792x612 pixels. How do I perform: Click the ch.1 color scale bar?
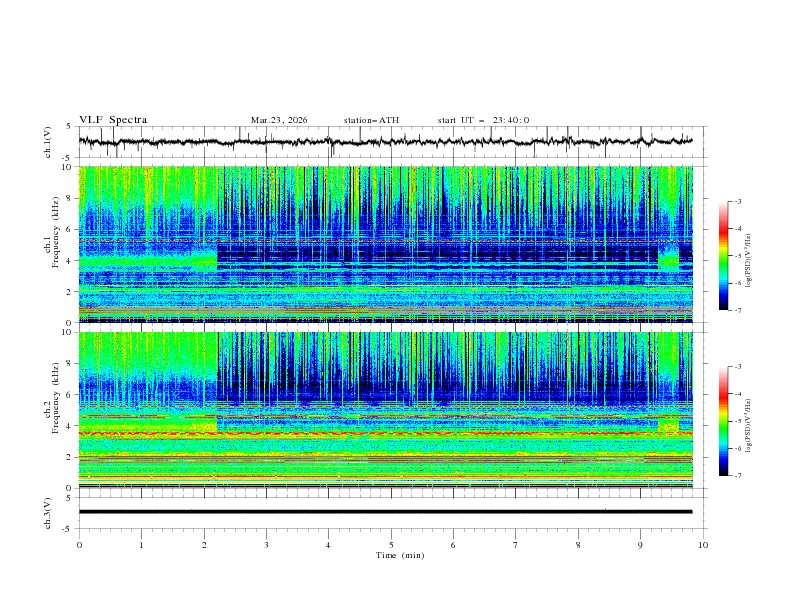click(x=723, y=255)
